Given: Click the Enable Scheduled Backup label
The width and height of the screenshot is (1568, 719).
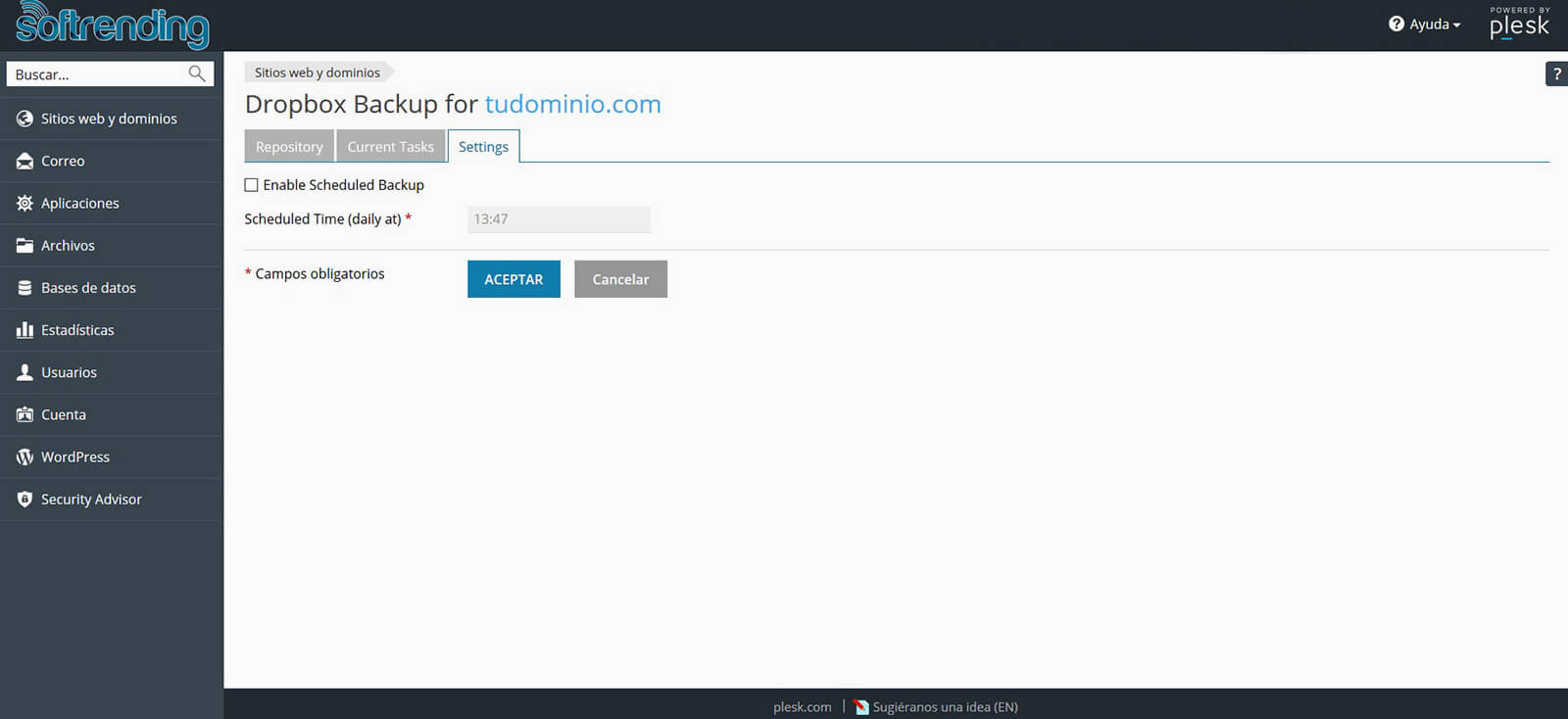Looking at the screenshot, I should [x=343, y=184].
